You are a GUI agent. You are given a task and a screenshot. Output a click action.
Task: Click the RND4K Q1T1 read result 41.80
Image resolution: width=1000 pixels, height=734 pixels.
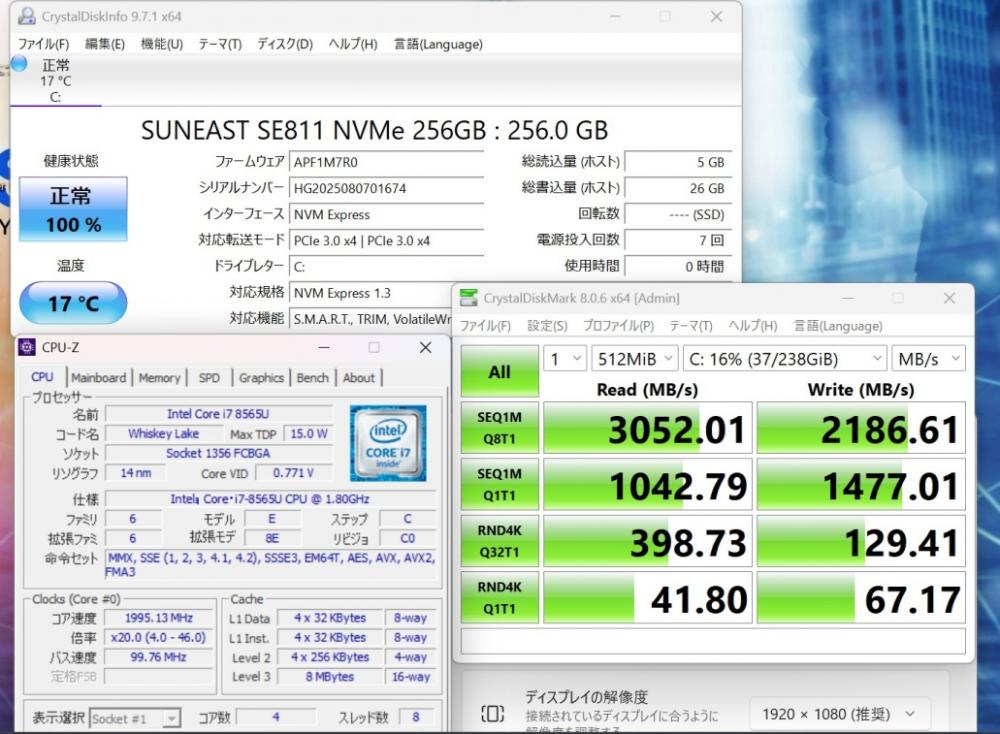[647, 598]
